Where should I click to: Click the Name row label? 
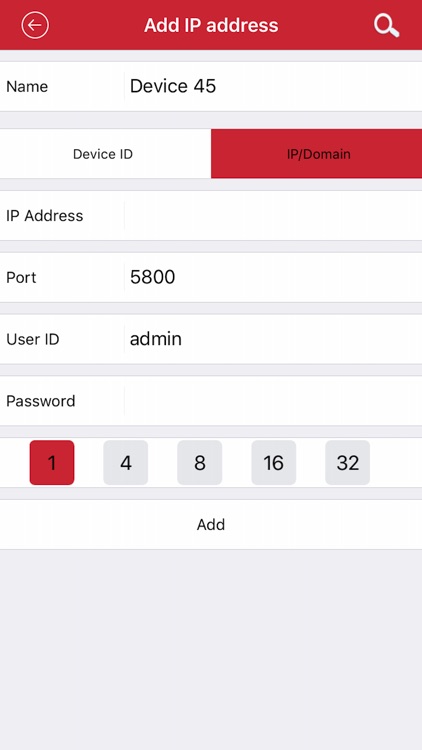pos(27,87)
